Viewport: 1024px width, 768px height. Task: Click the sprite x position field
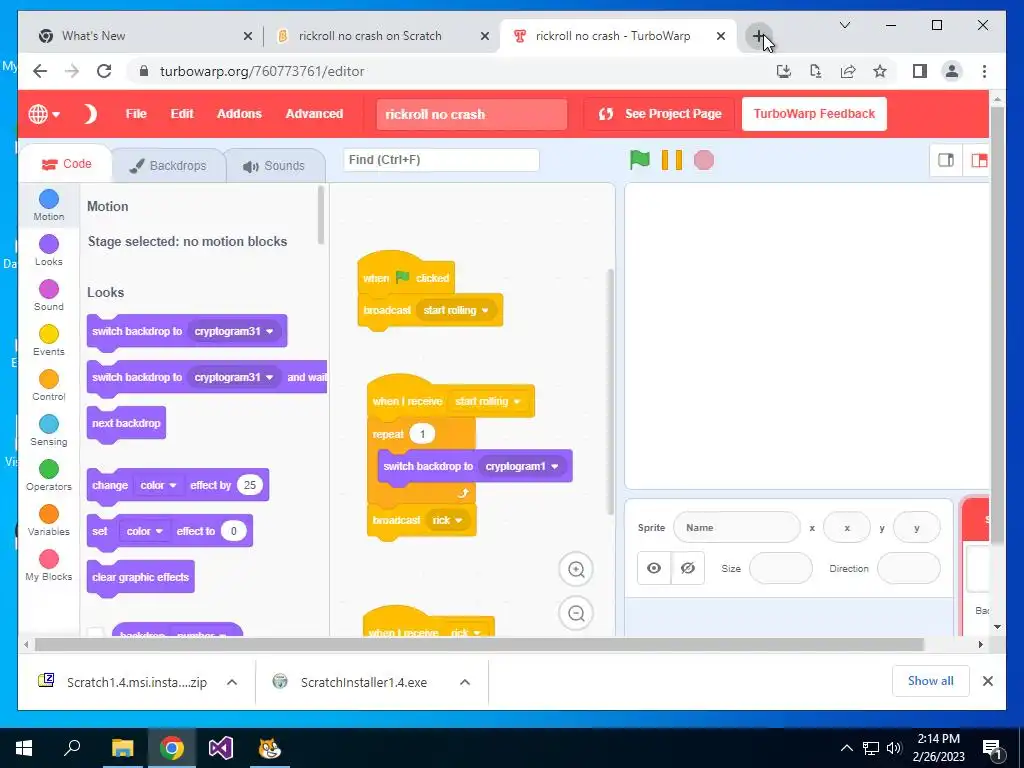(847, 528)
